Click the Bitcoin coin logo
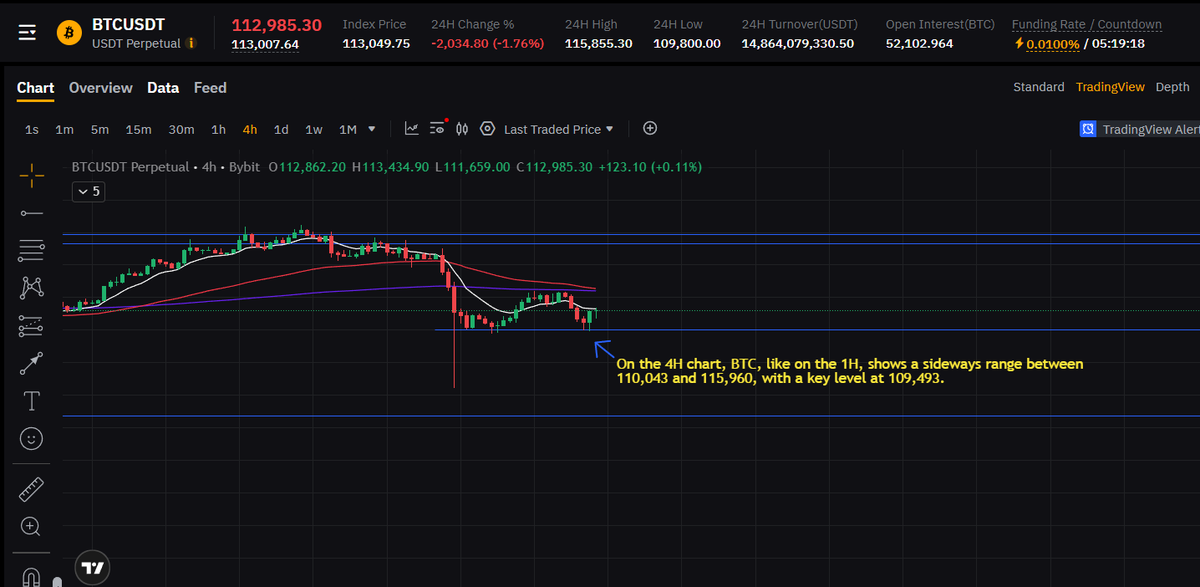Viewport: 1200px width, 587px height. (x=69, y=33)
